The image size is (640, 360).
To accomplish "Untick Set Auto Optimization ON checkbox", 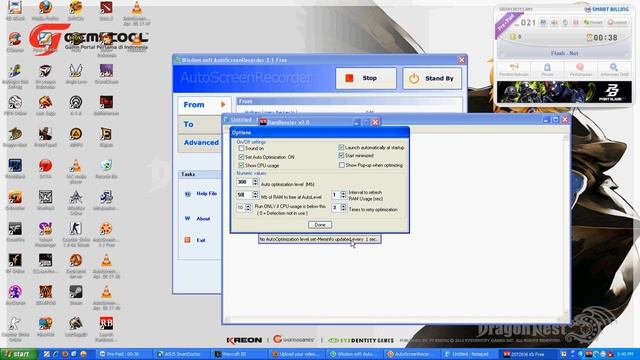I will click(241, 157).
